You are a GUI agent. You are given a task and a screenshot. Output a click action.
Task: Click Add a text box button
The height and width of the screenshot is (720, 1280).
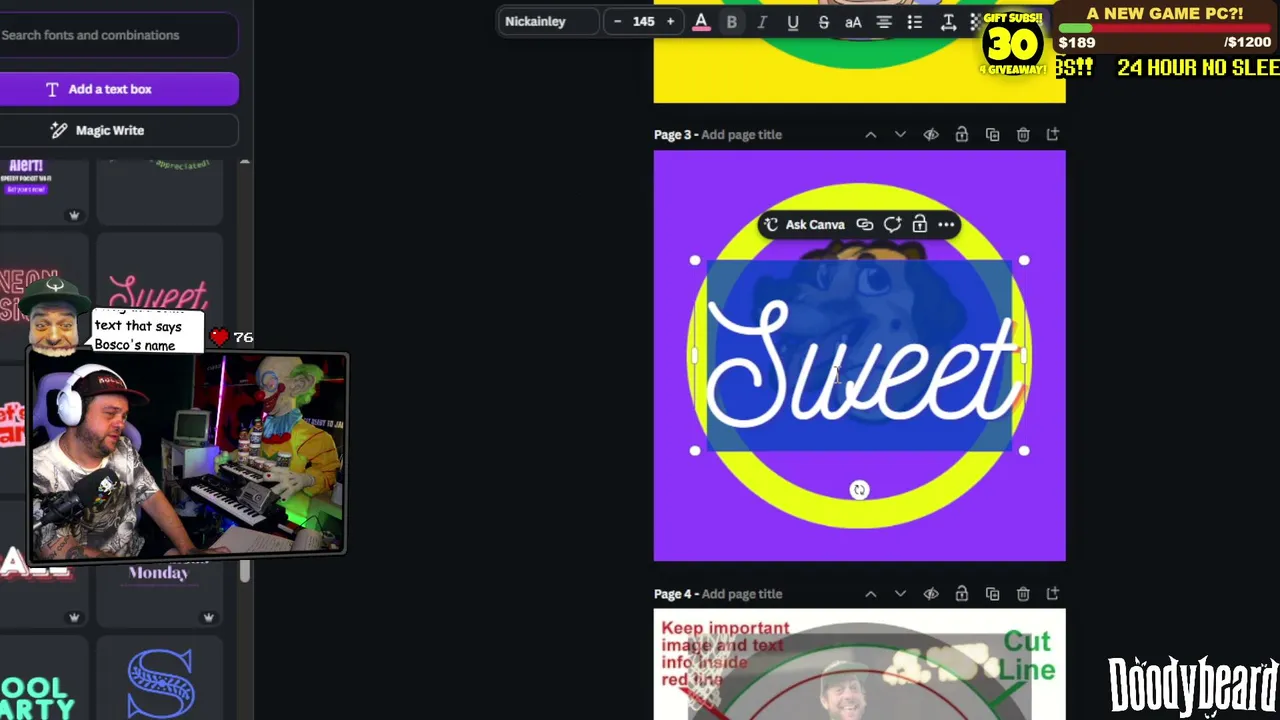118,89
